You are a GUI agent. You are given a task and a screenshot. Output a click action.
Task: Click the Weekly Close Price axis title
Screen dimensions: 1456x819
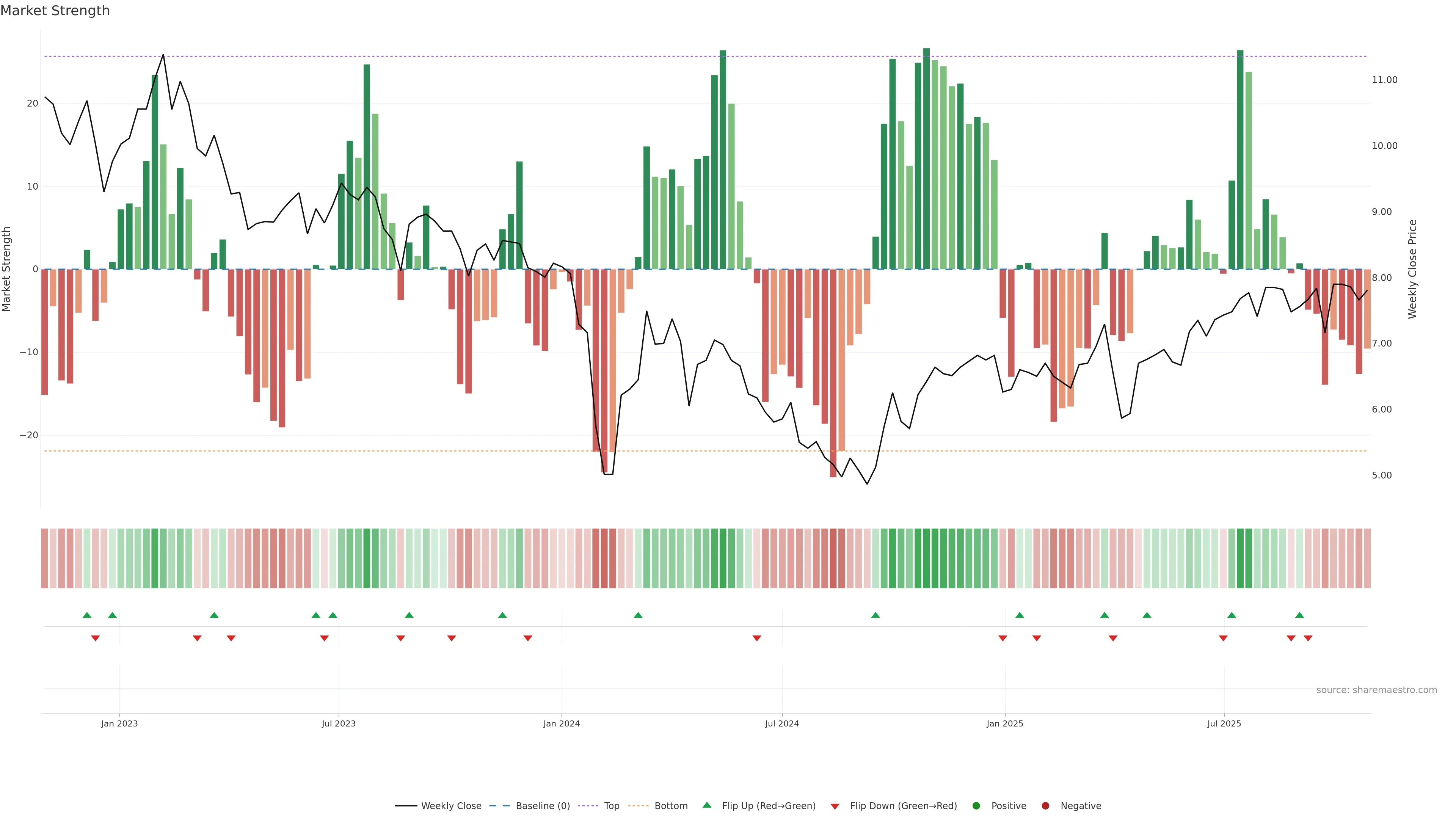click(x=1412, y=269)
